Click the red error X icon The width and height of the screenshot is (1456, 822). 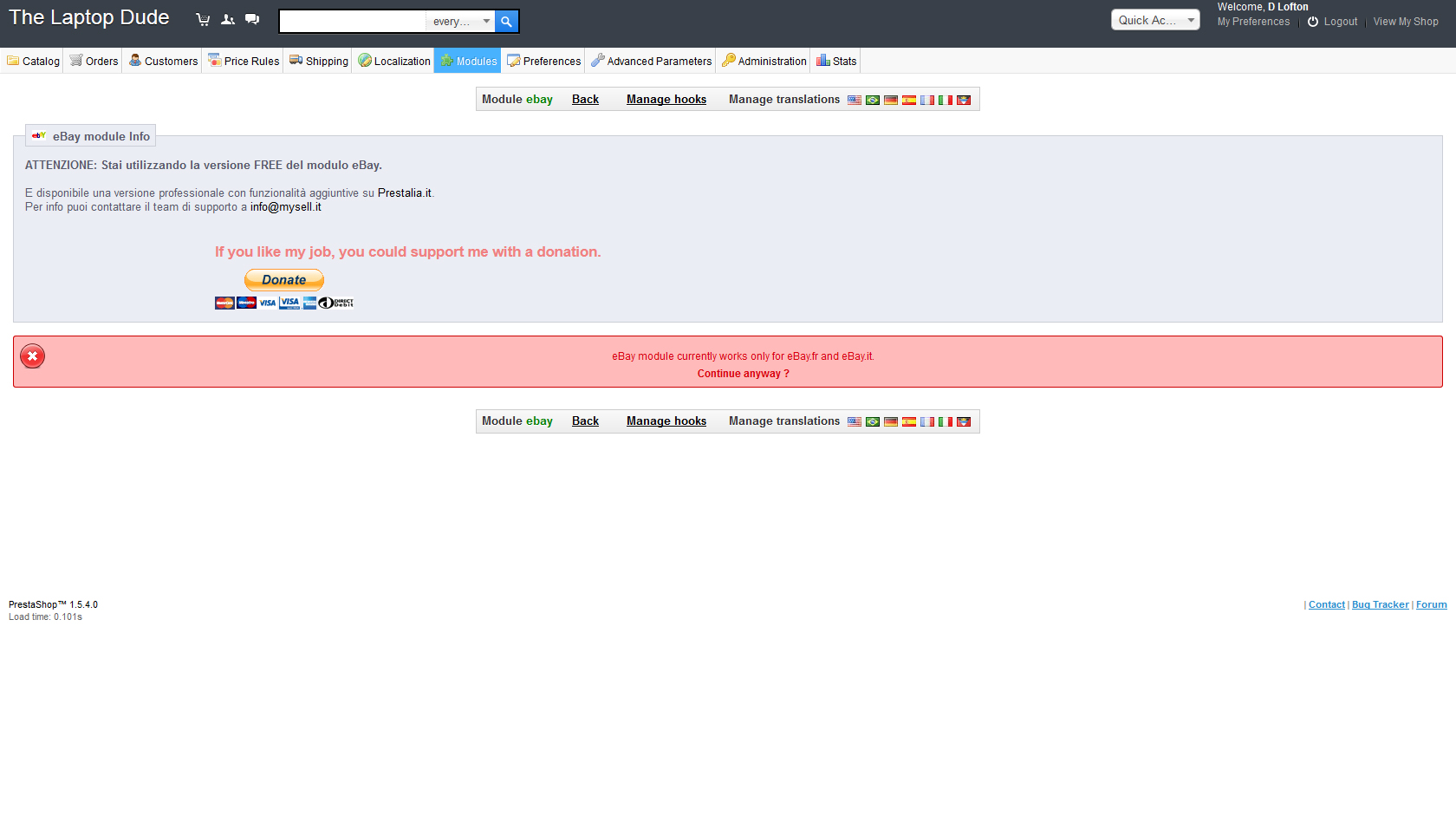pos(33,356)
